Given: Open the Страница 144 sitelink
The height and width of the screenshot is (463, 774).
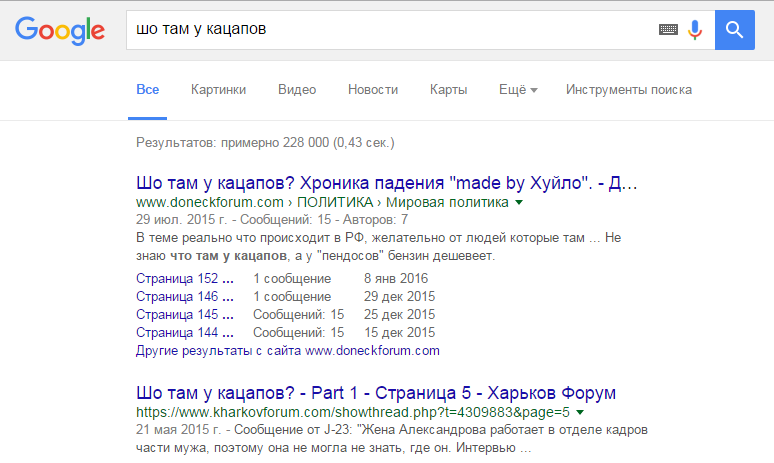Looking at the screenshot, I should [185, 333].
